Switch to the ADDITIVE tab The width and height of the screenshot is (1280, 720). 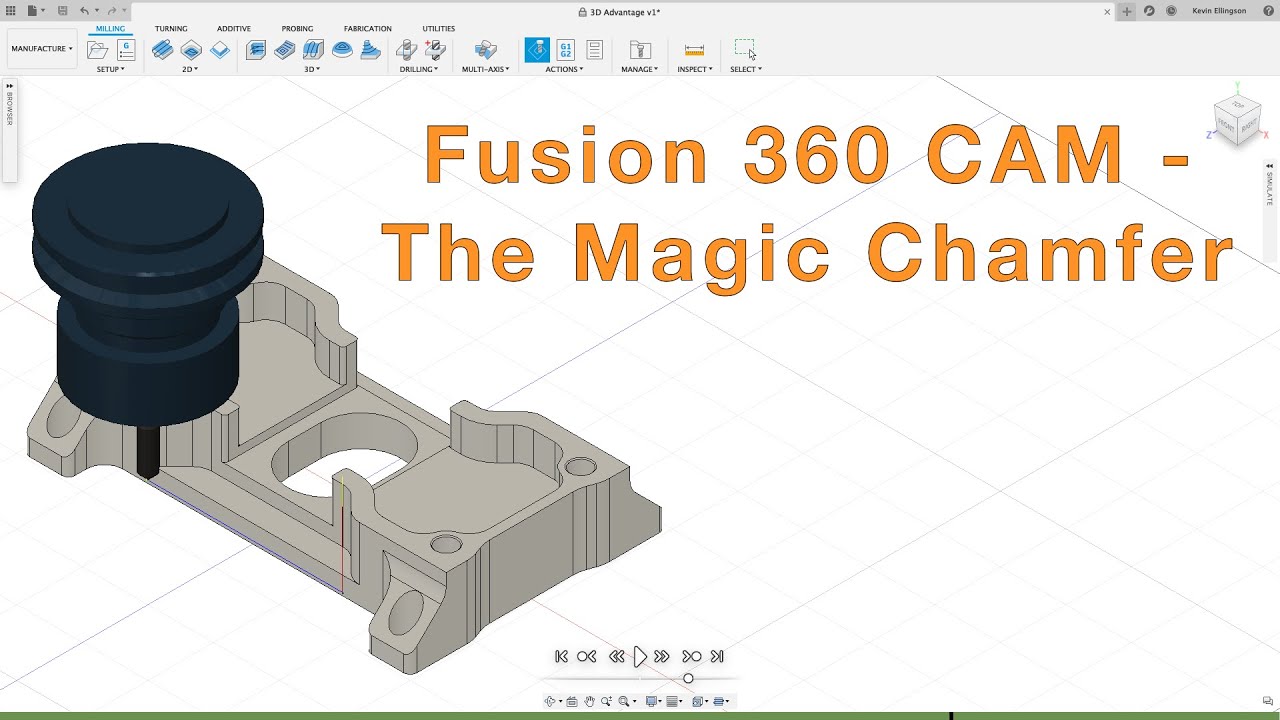tap(234, 28)
